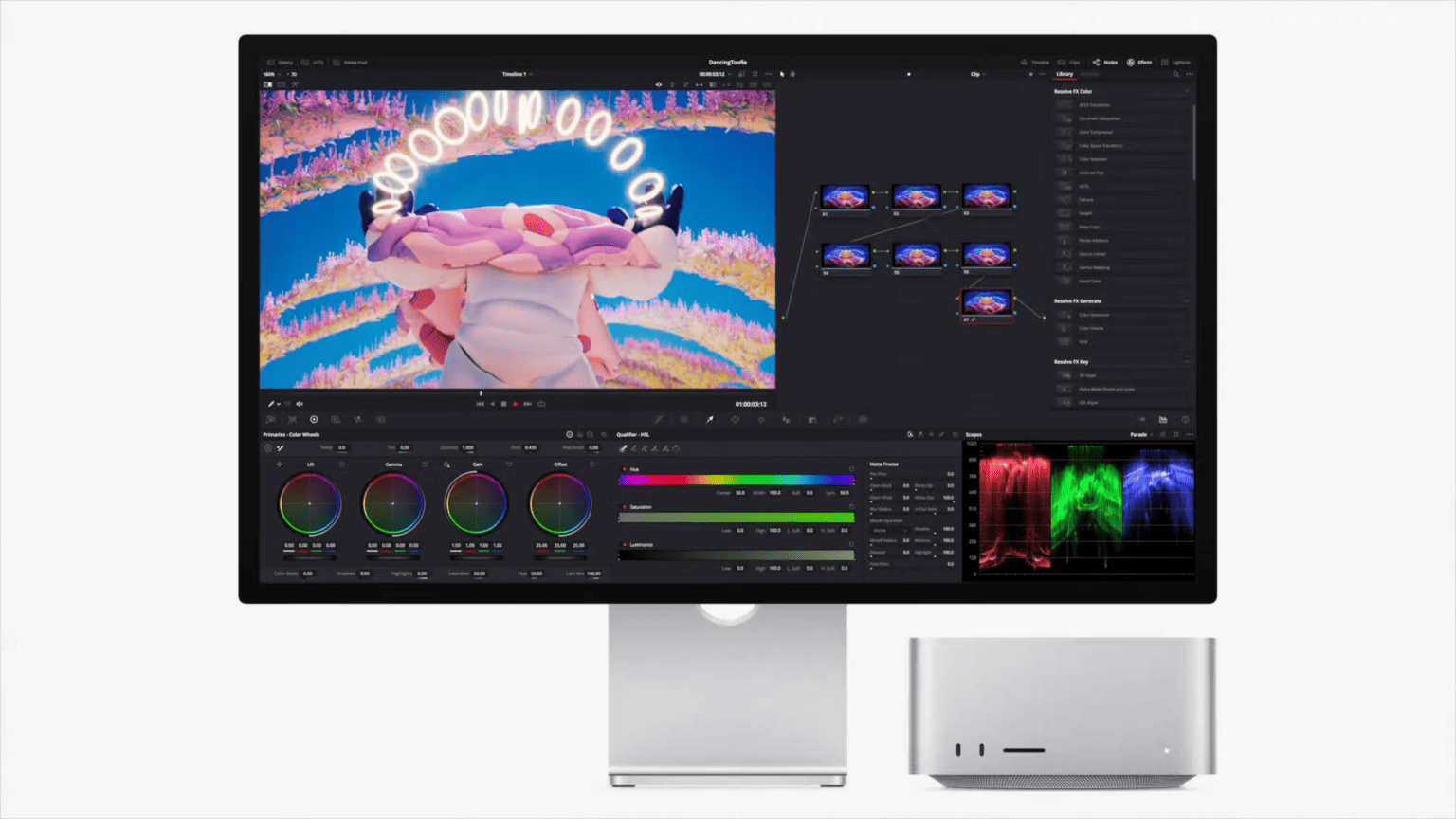Toggle the Luminance qualifier enable dot

click(x=624, y=545)
